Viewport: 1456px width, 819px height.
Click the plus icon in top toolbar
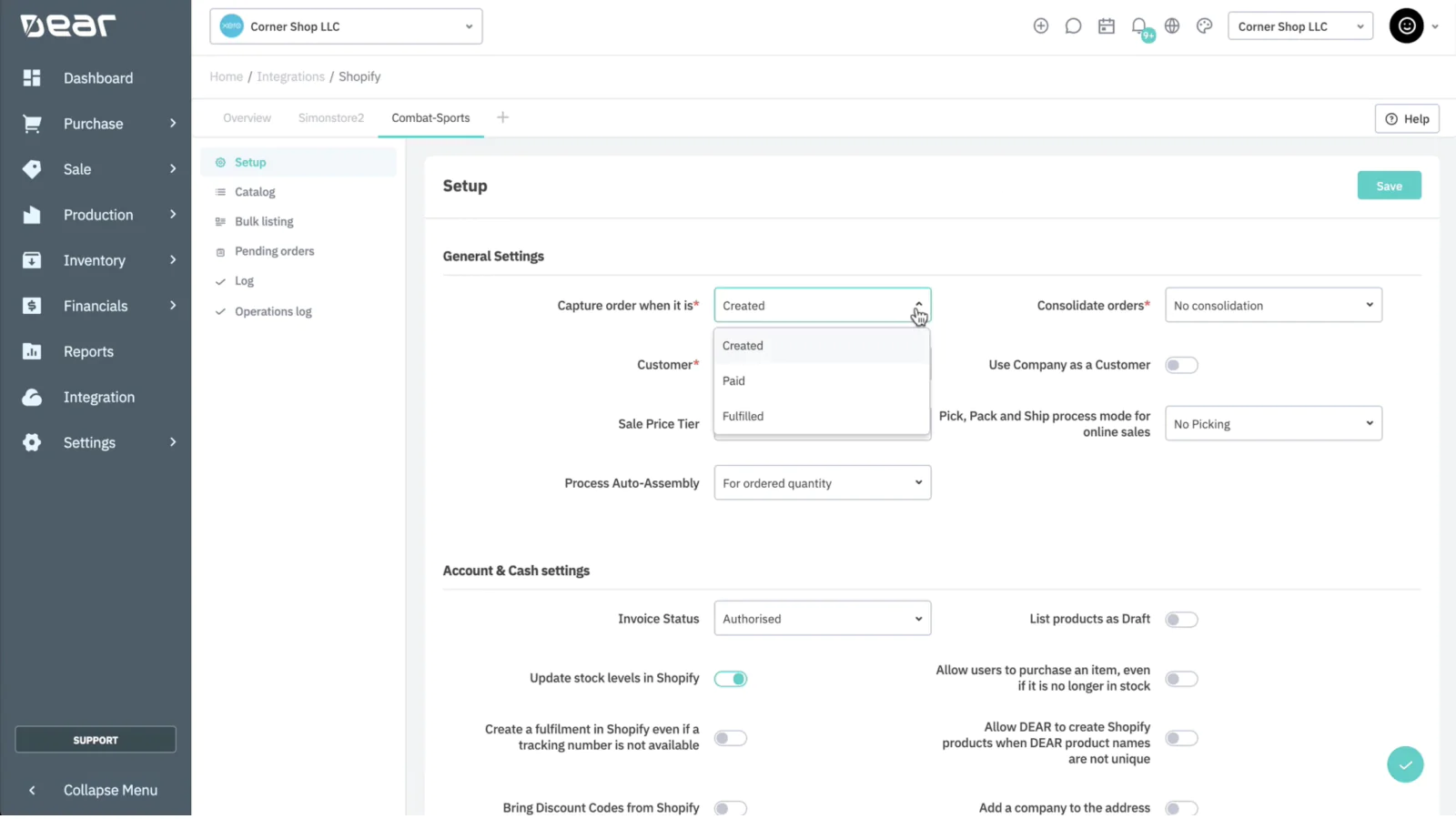1041,26
